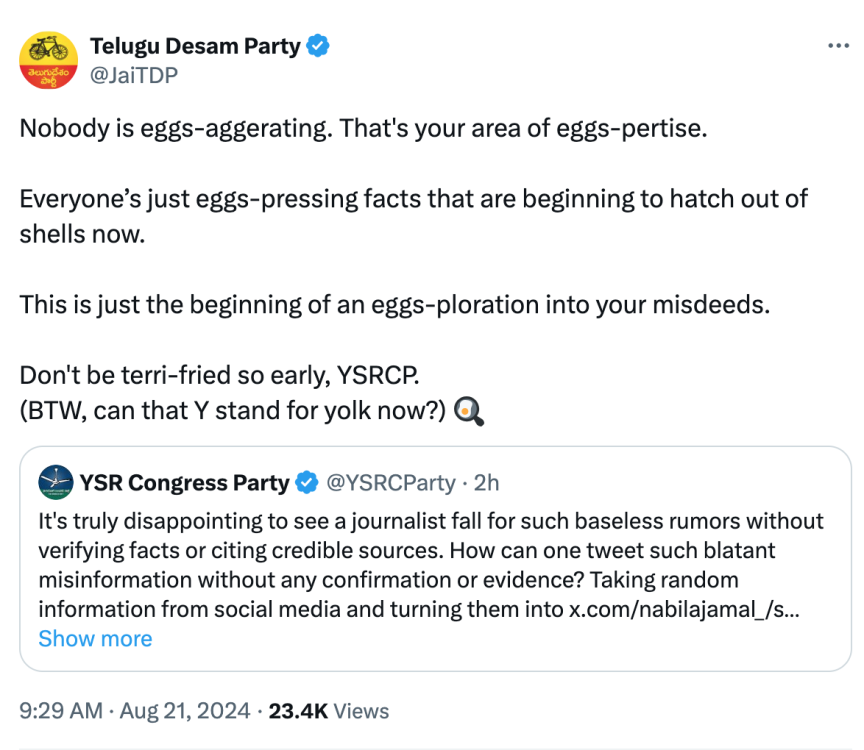Open the 9:29 AM · Aug 21, 2024 timestamp

(x=135, y=711)
